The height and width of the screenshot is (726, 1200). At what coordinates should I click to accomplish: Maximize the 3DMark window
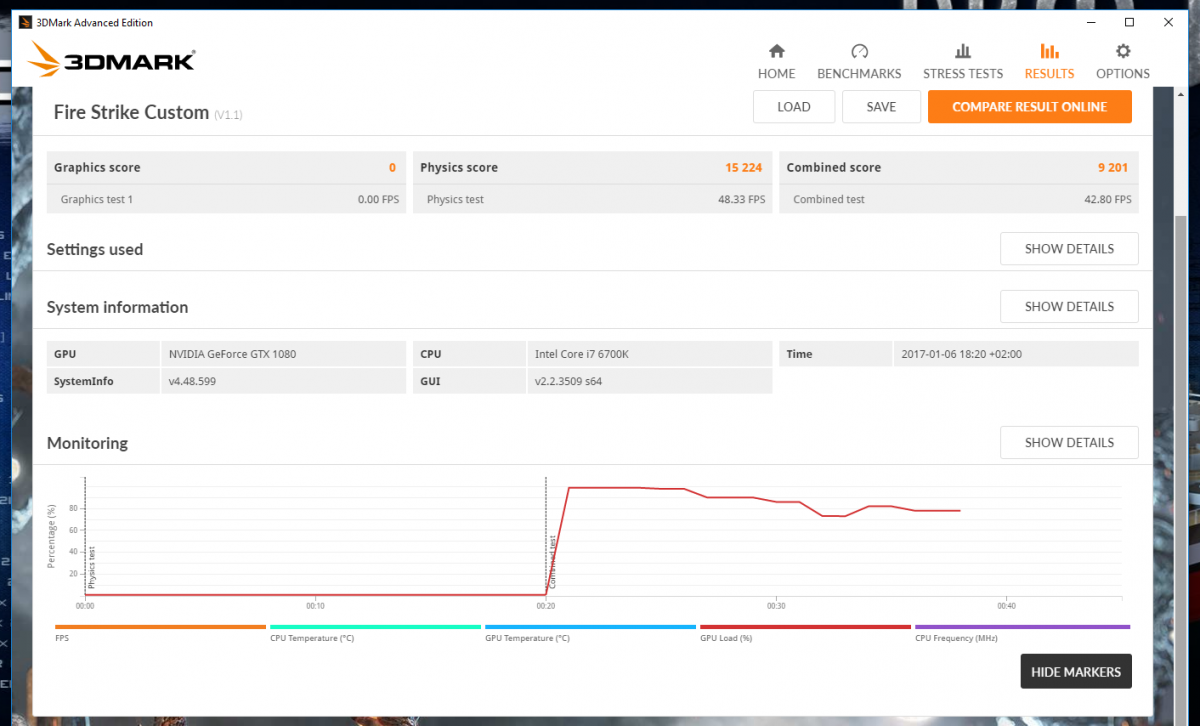[x=1129, y=22]
